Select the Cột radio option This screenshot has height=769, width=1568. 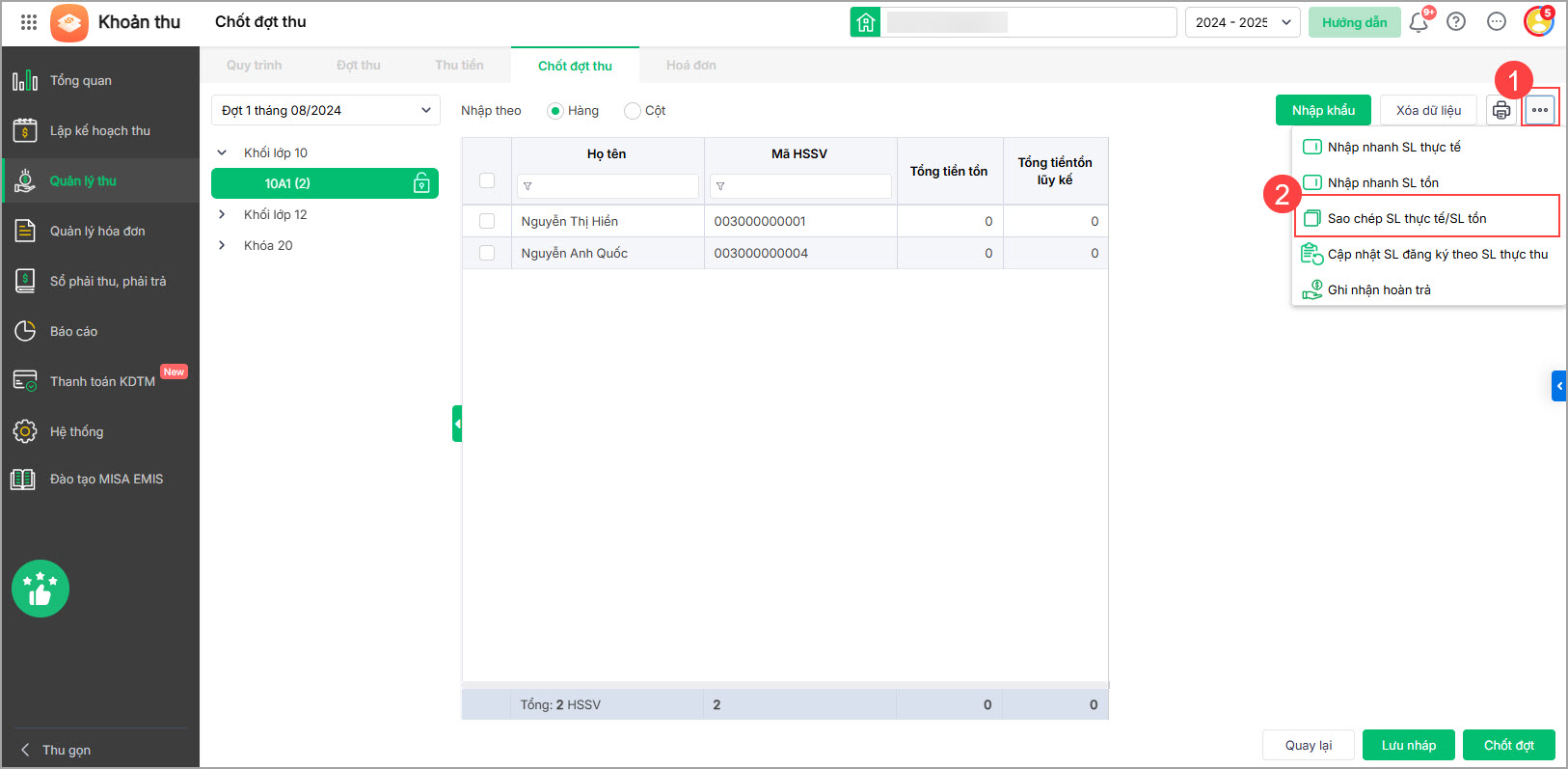(x=633, y=111)
